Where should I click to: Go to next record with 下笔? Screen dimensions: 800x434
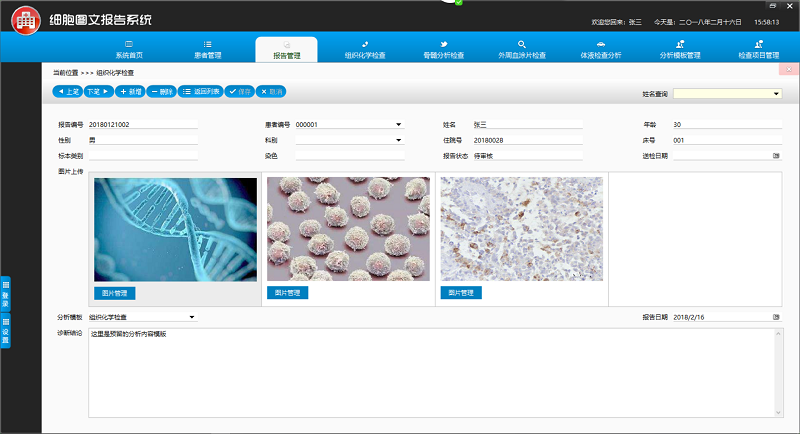pyautogui.click(x=98, y=92)
